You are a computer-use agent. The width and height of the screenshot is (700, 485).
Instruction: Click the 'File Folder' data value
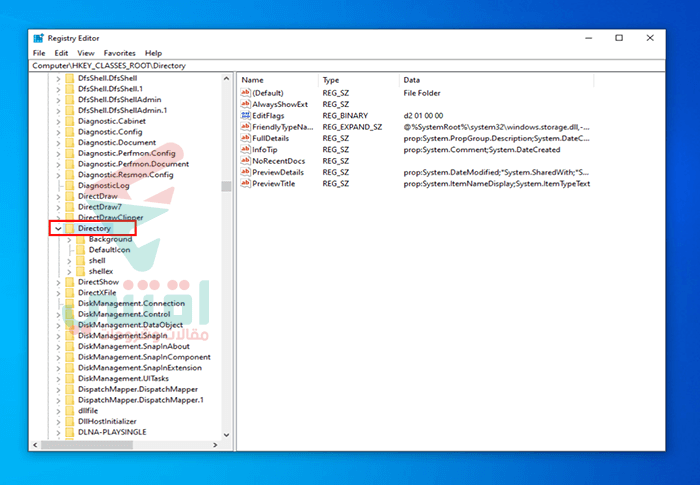(422, 93)
